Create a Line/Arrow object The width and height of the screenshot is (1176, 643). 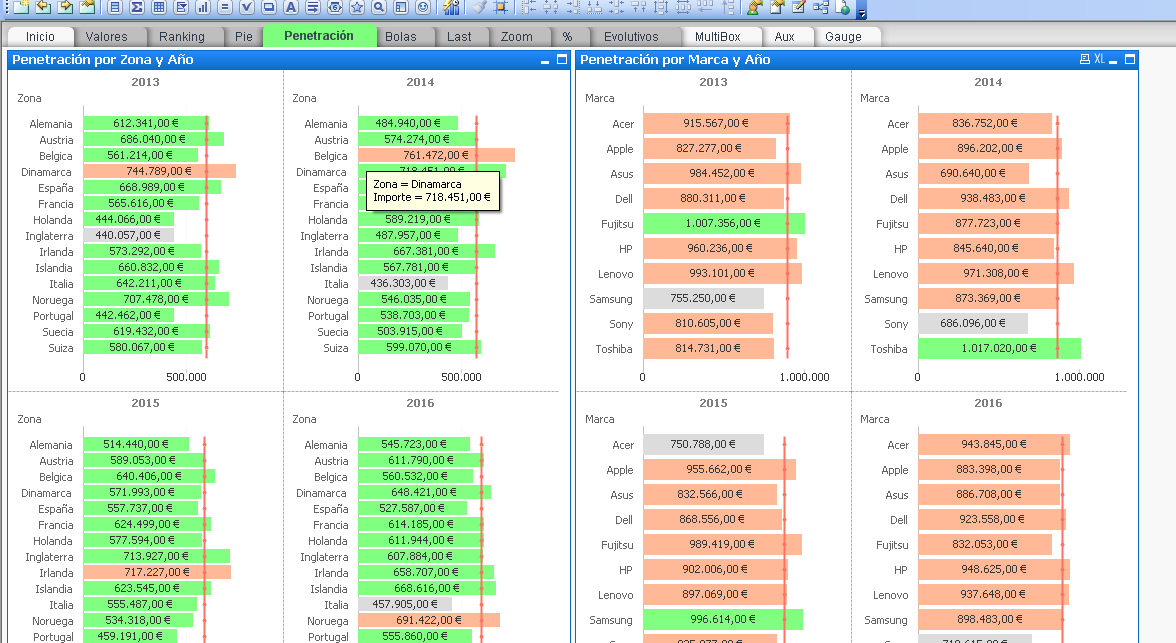click(313, 8)
